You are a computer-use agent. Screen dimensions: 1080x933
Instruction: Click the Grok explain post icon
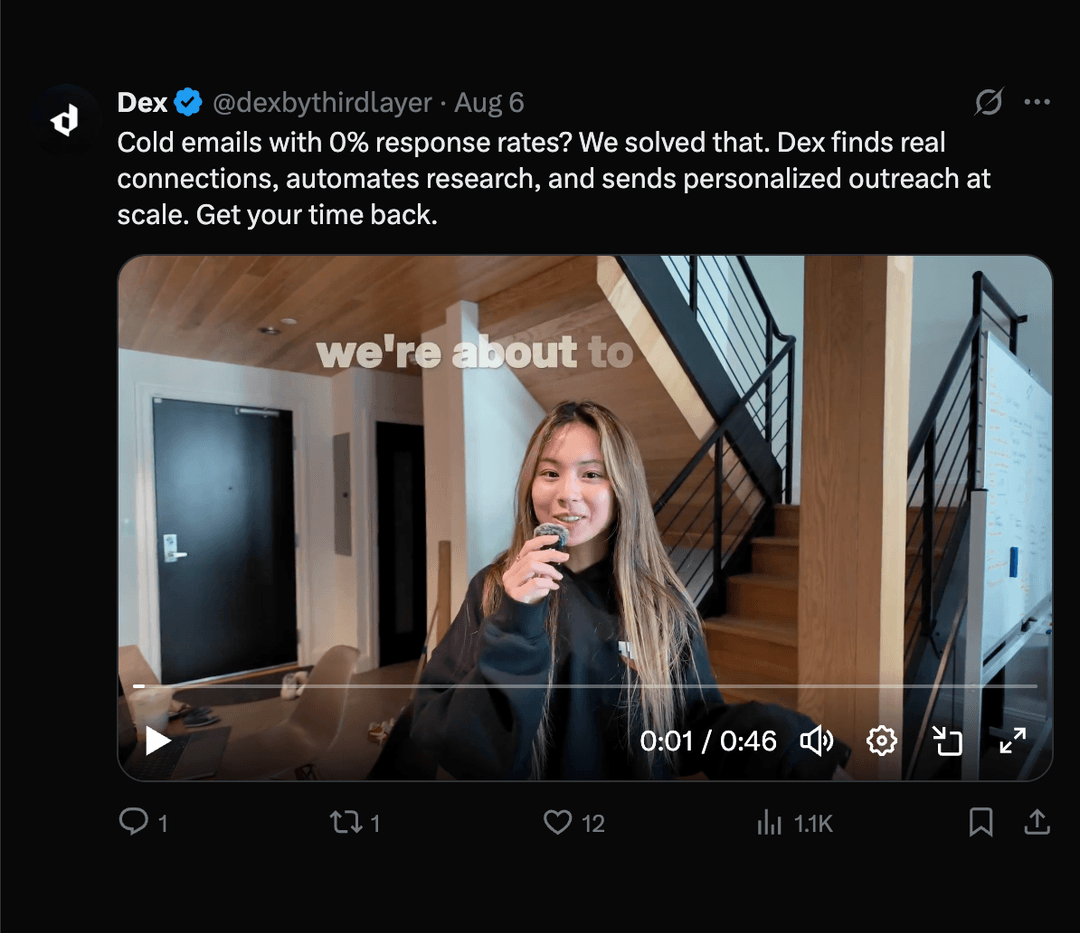click(989, 102)
